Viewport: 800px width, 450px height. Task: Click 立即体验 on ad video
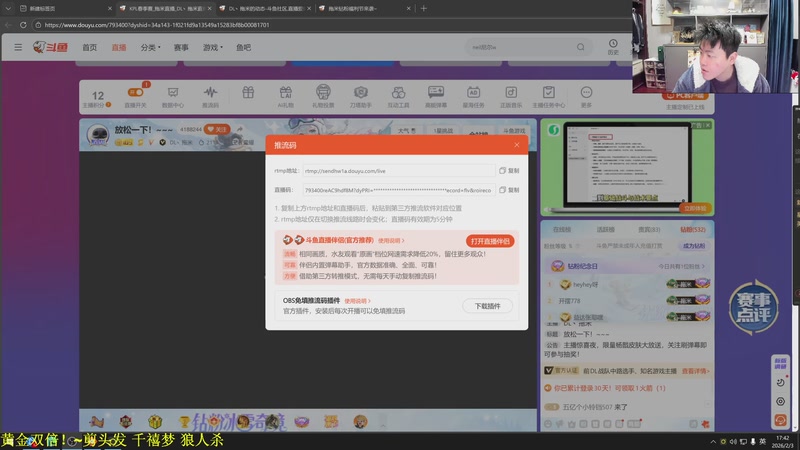click(695, 208)
